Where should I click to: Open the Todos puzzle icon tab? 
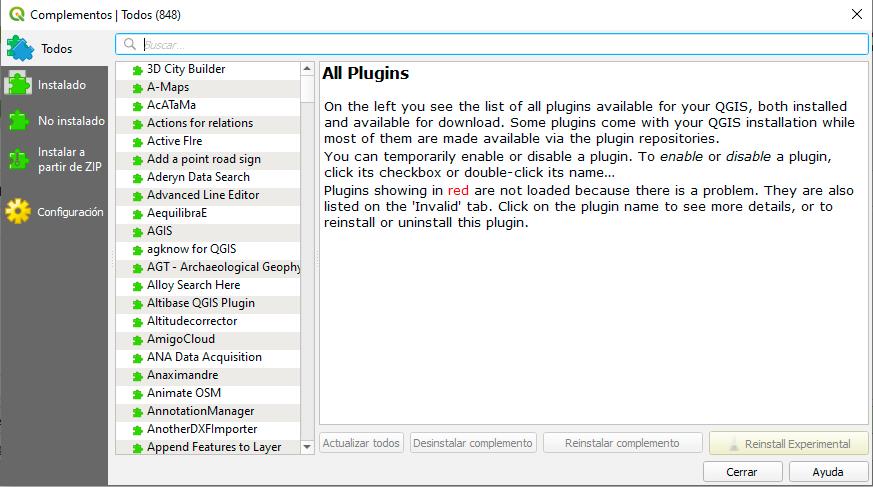coord(21,48)
